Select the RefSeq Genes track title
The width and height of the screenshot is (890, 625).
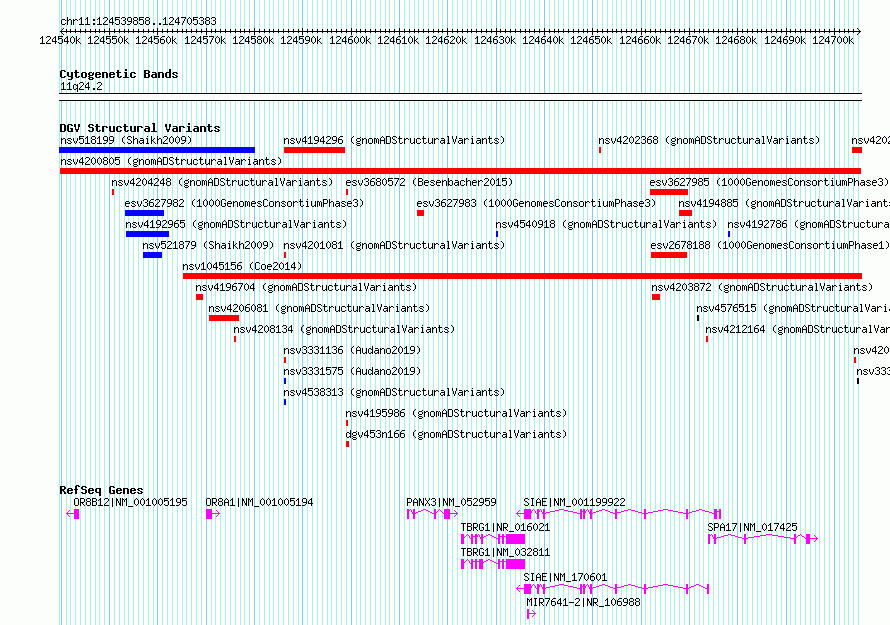point(101,490)
